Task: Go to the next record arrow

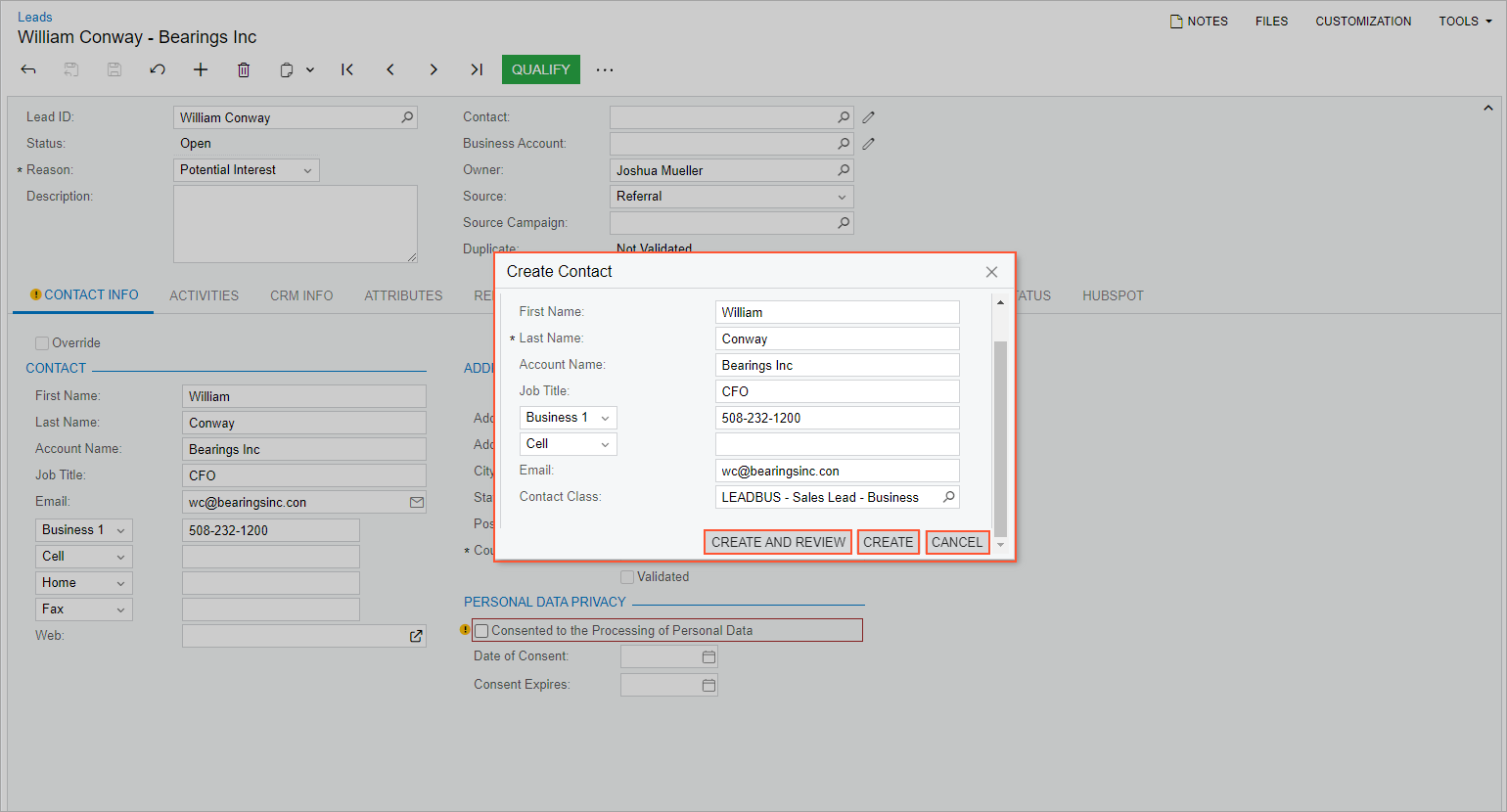Action: pyautogui.click(x=434, y=69)
